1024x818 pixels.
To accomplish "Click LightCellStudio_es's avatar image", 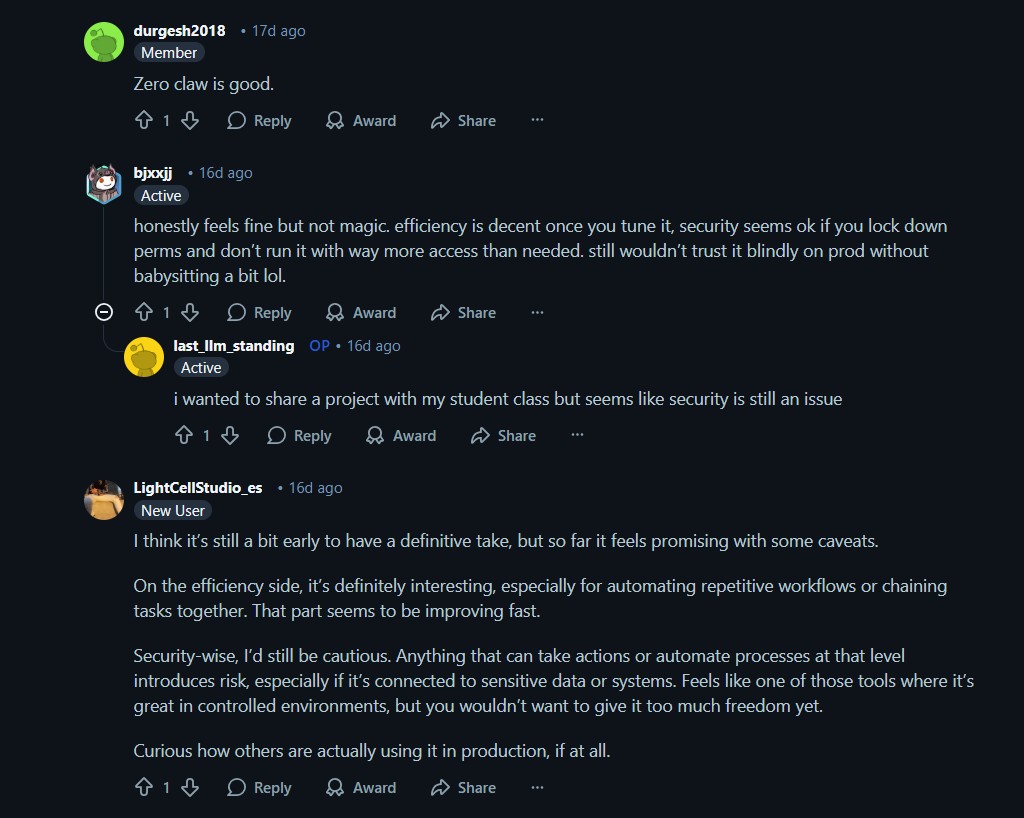I will [x=104, y=499].
